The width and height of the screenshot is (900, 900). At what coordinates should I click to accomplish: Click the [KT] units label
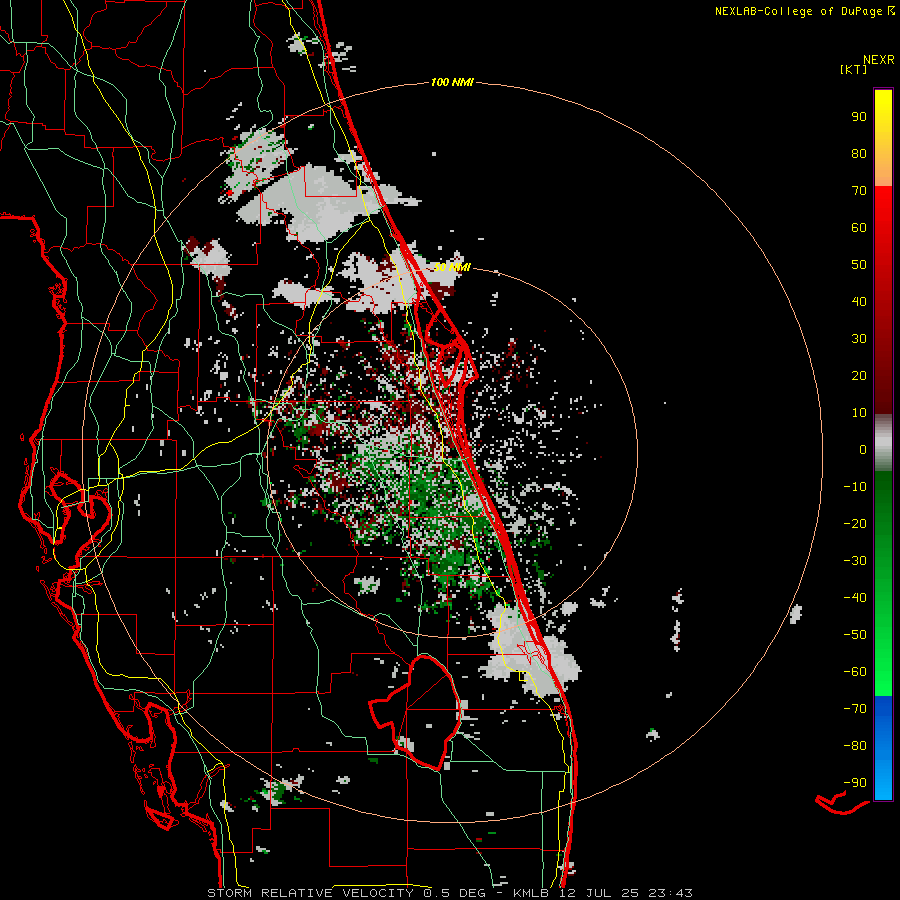(854, 69)
